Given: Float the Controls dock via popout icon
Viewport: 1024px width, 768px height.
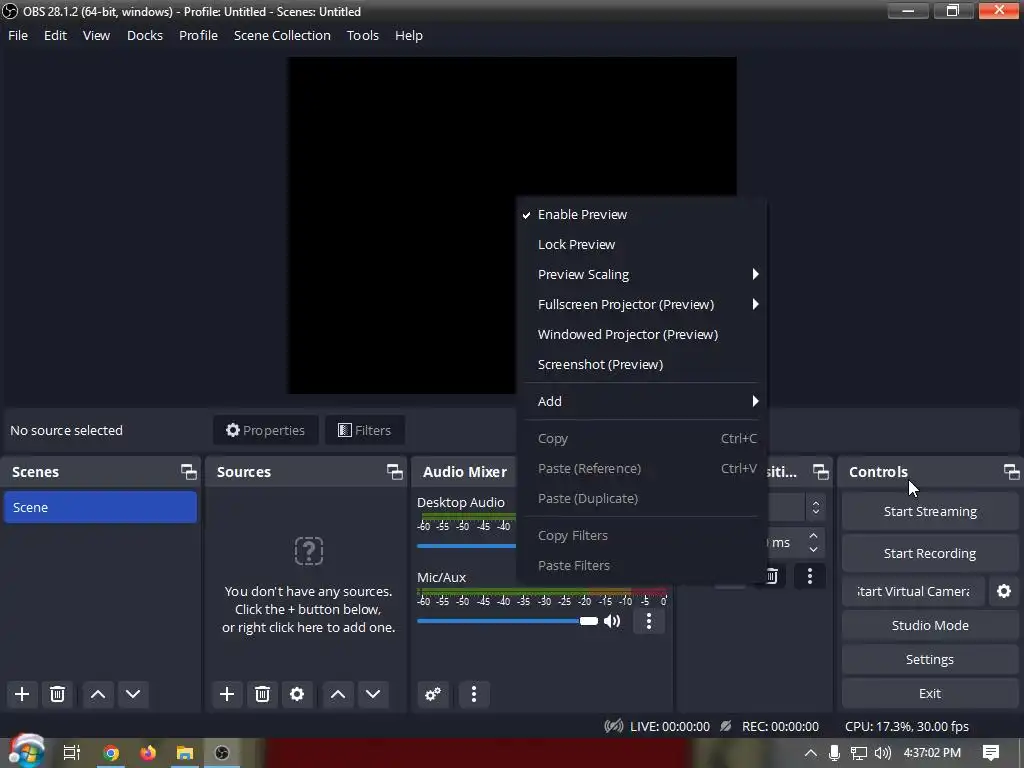Looking at the screenshot, I should 1012,472.
